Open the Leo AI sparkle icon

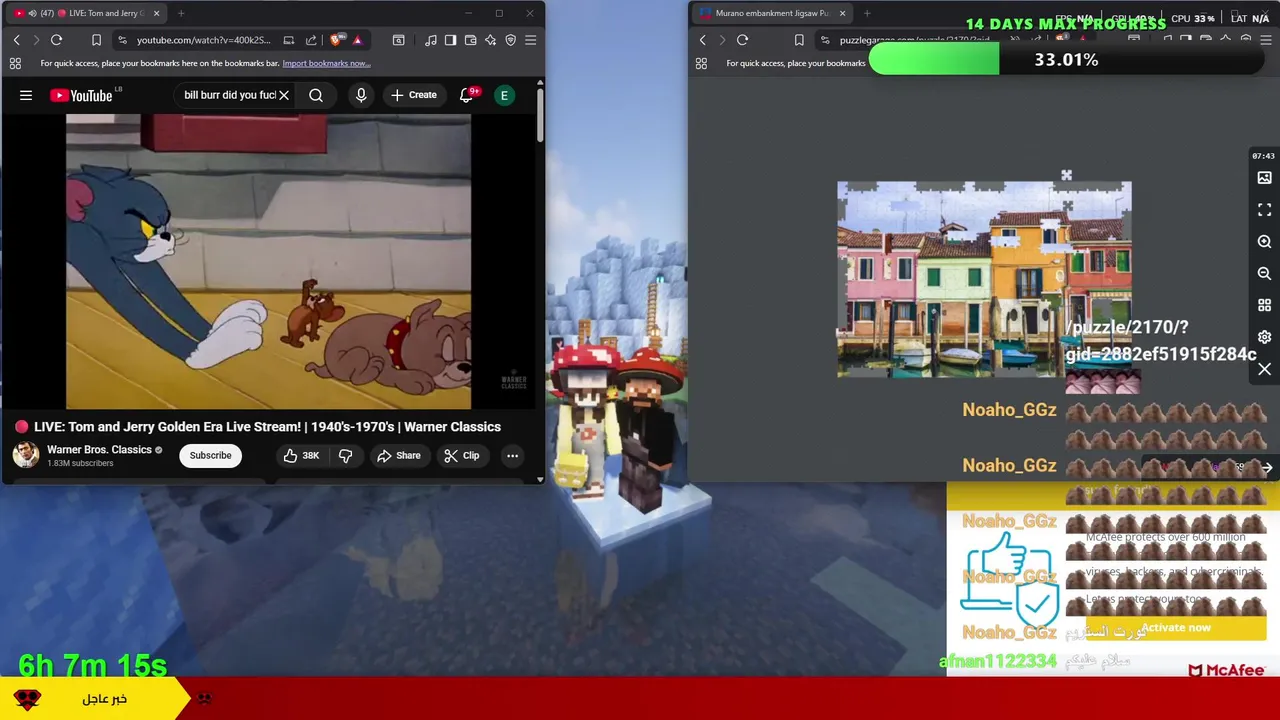(490, 40)
